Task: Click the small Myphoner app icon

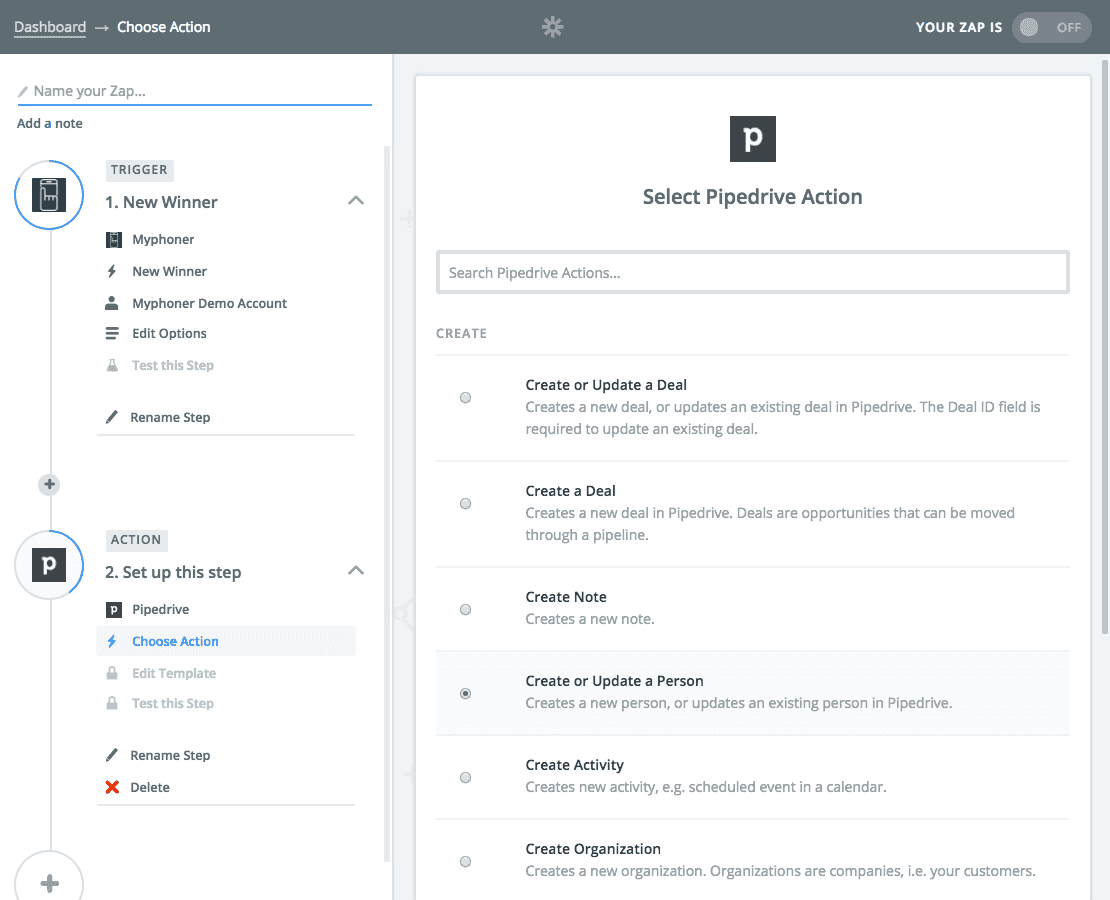Action: [x=113, y=240]
